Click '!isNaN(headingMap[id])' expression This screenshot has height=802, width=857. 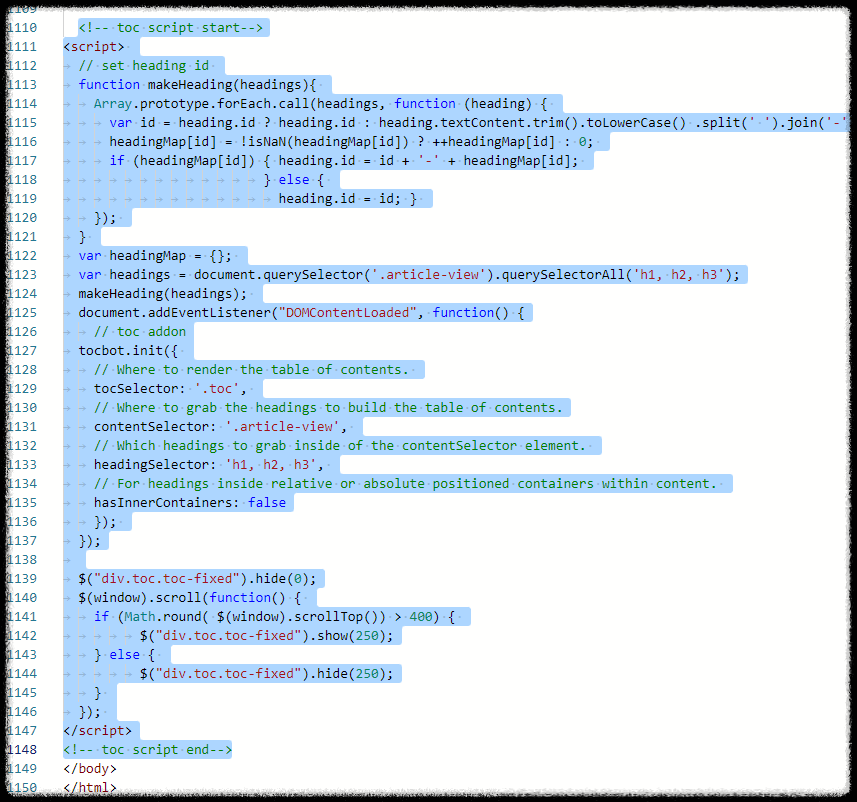pyautogui.click(x=324, y=142)
